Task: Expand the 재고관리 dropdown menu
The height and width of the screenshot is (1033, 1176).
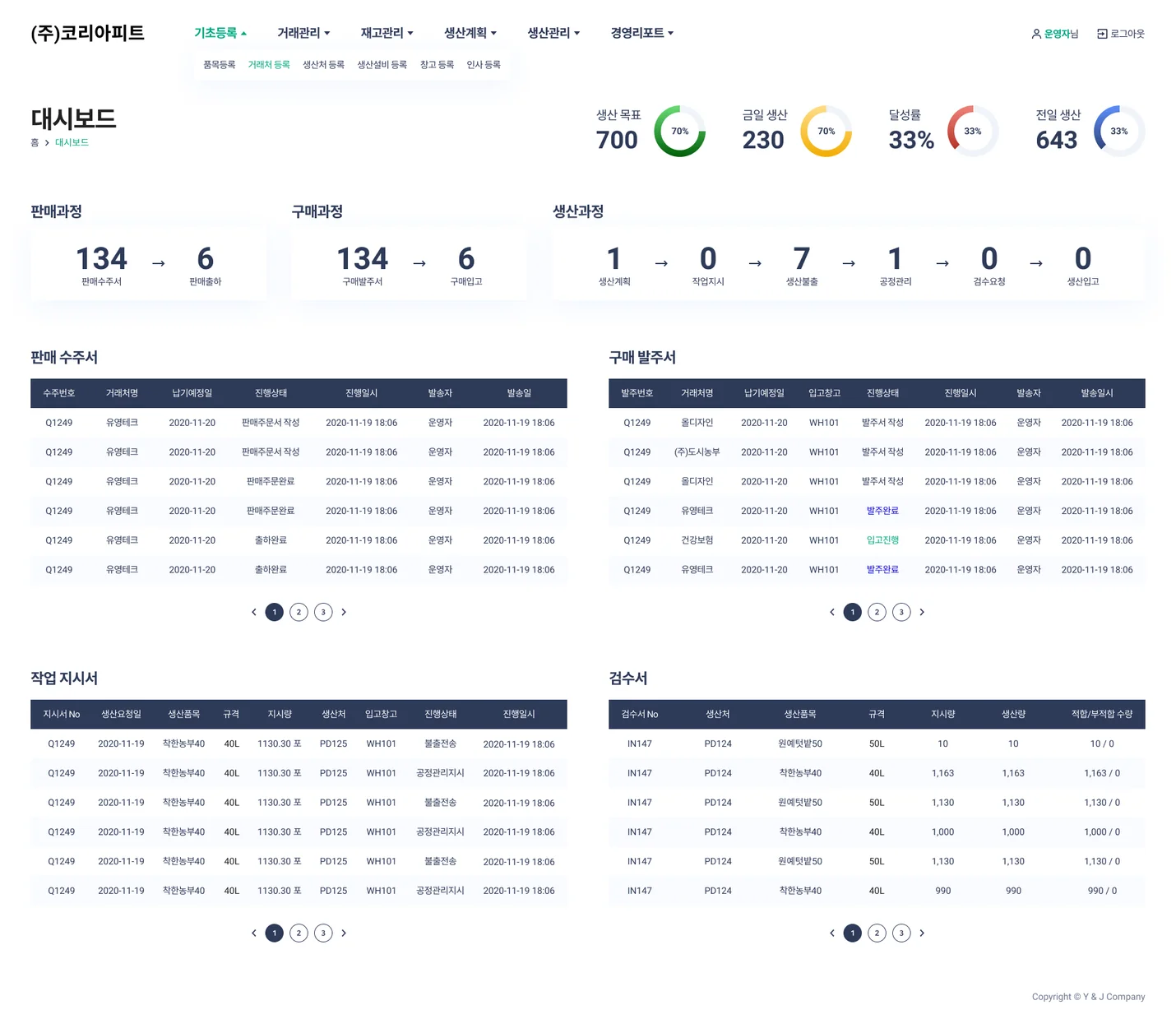Action: [x=387, y=33]
